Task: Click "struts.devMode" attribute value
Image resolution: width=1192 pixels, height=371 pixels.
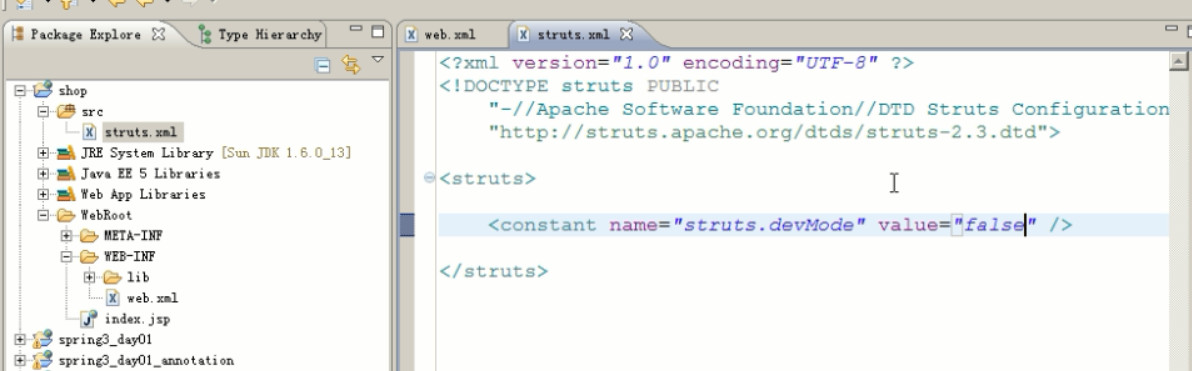Action: point(769,225)
